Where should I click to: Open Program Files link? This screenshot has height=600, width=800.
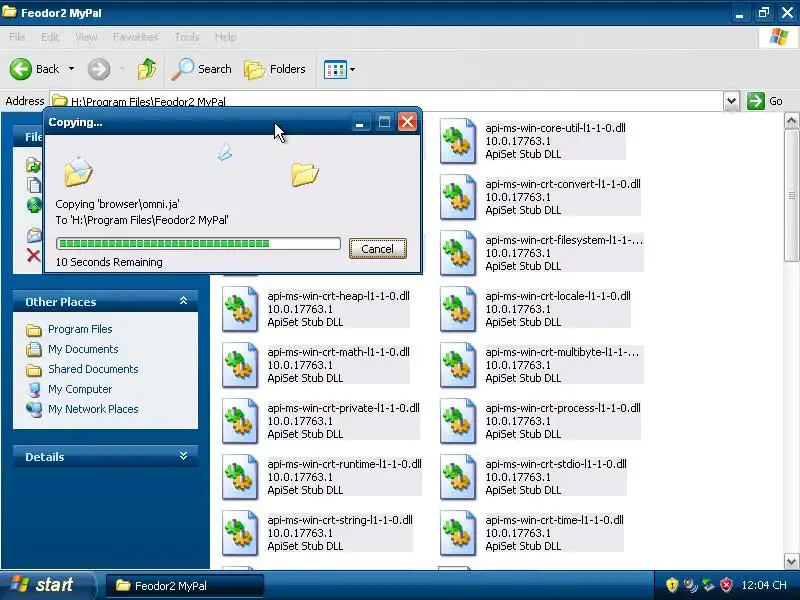[x=80, y=329]
